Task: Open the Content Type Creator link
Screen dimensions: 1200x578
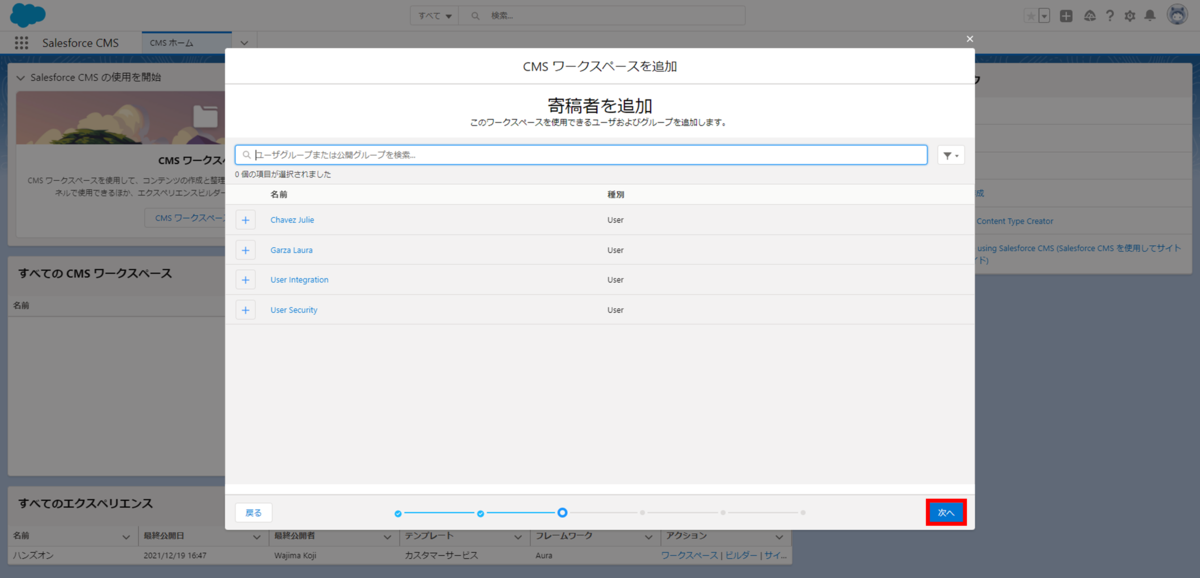Action: (x=1014, y=221)
